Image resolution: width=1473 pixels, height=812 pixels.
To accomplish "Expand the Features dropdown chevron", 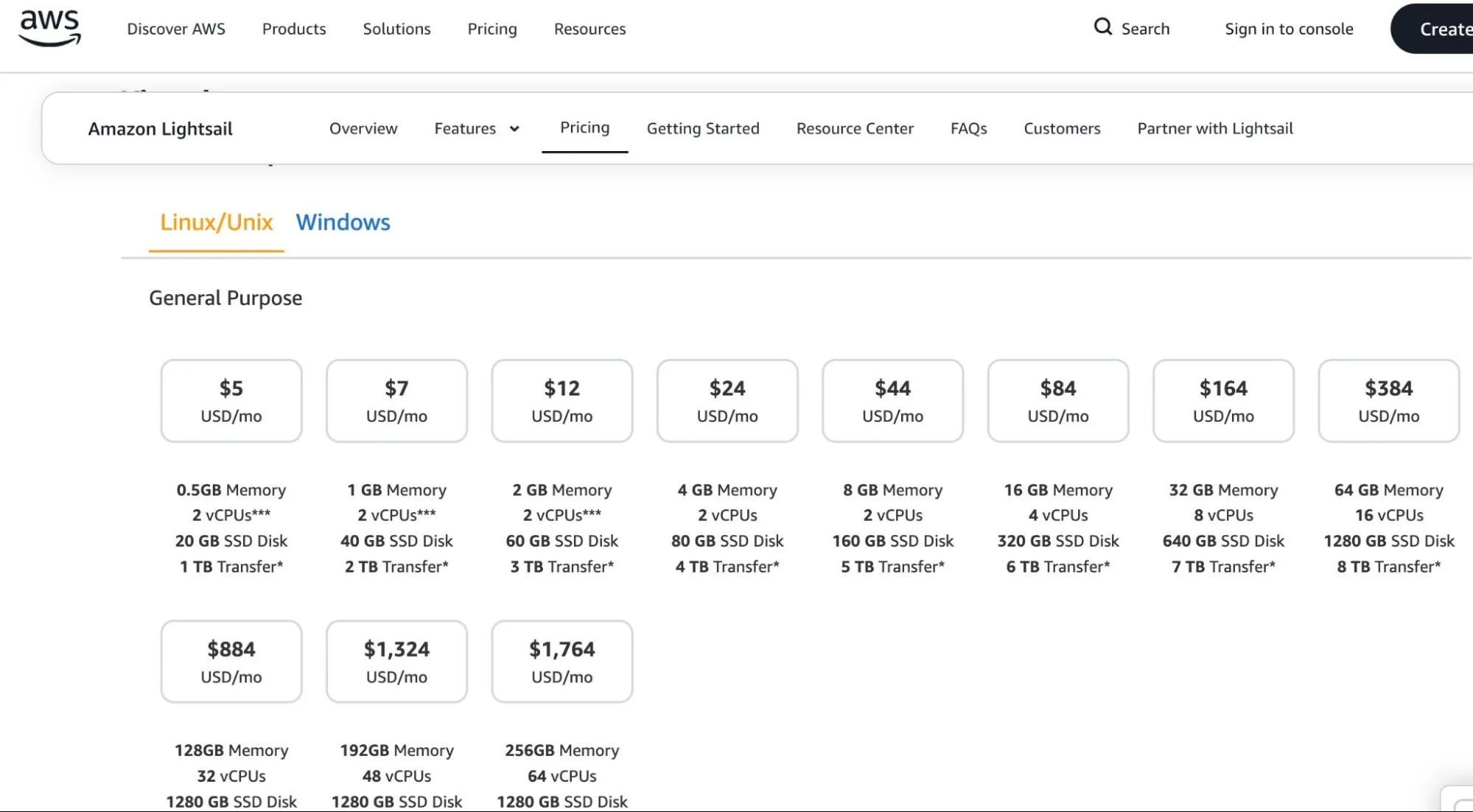I will [514, 129].
